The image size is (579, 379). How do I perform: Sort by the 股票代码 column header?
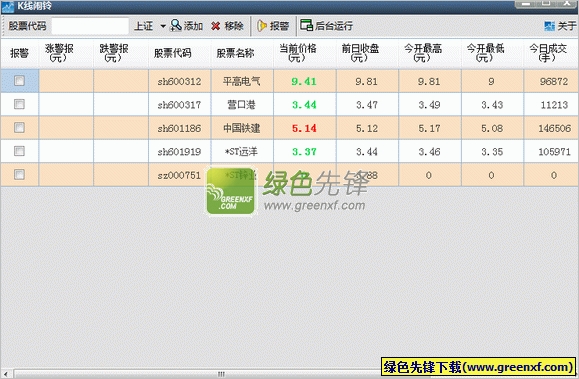[179, 53]
